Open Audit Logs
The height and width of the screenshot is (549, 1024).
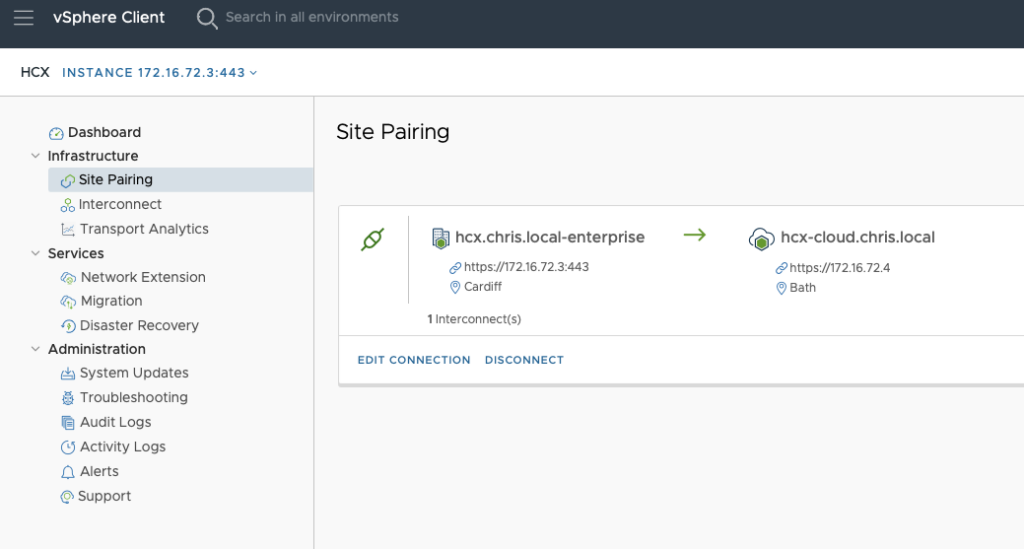pos(115,422)
